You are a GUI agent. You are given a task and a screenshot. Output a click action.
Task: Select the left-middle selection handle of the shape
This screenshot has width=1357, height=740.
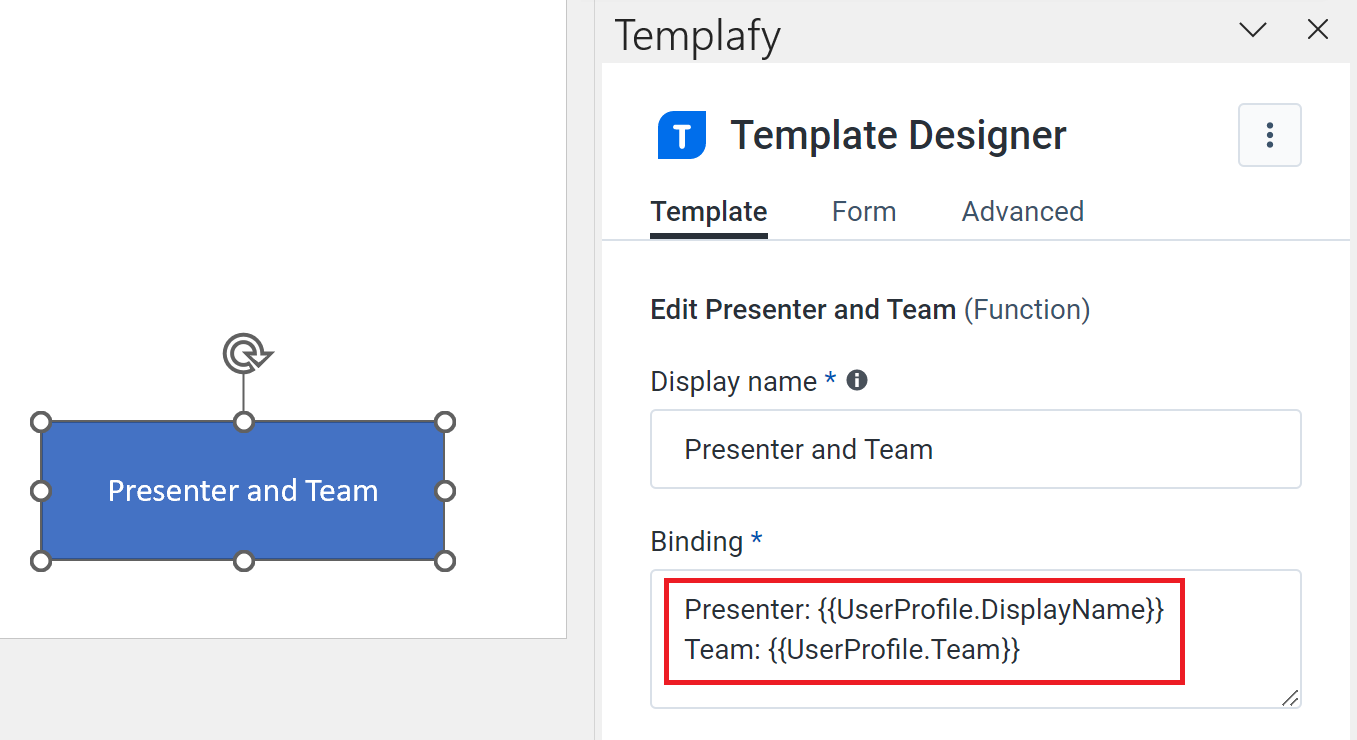click(x=40, y=491)
